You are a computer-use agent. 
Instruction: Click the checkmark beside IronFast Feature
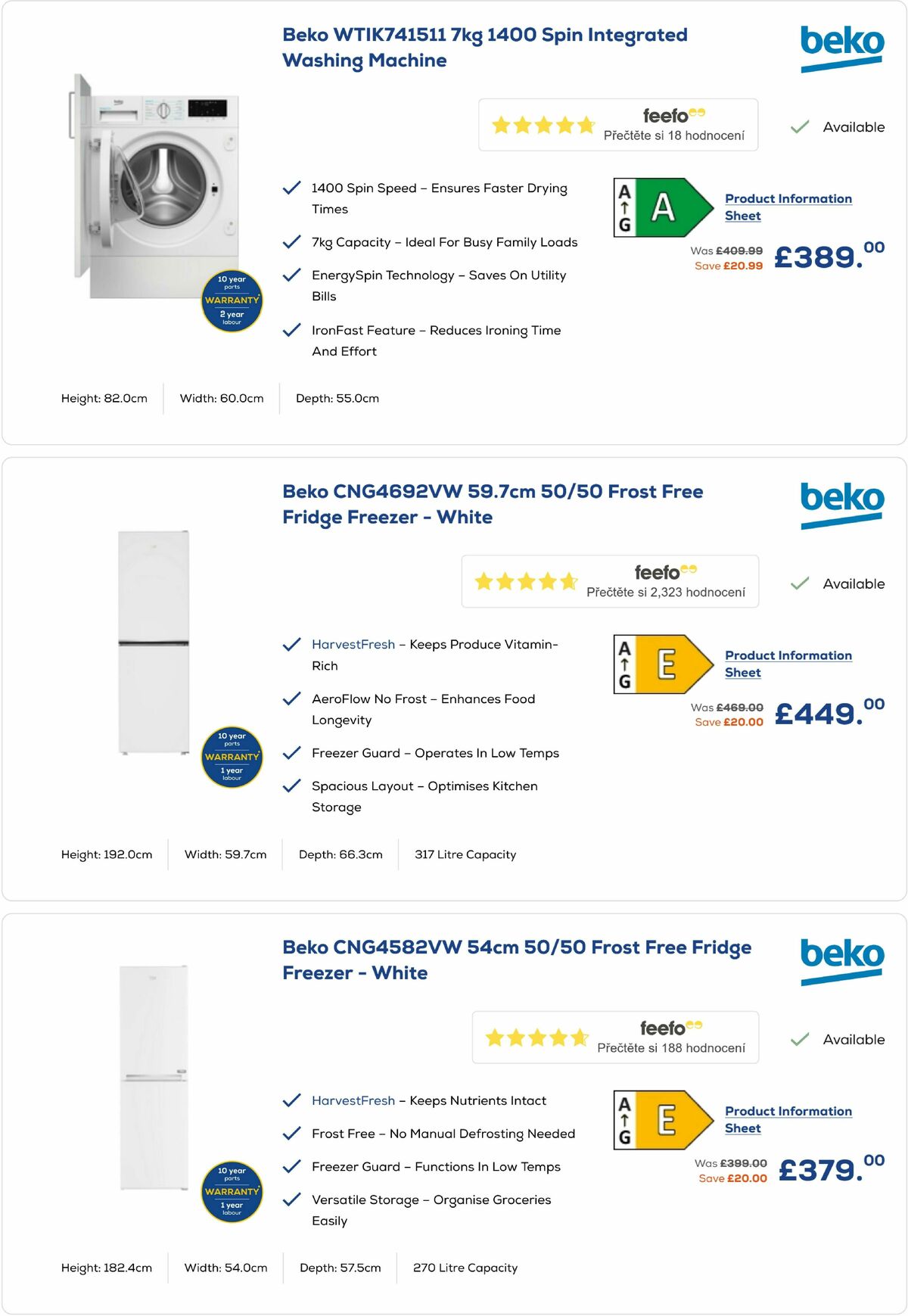click(291, 329)
